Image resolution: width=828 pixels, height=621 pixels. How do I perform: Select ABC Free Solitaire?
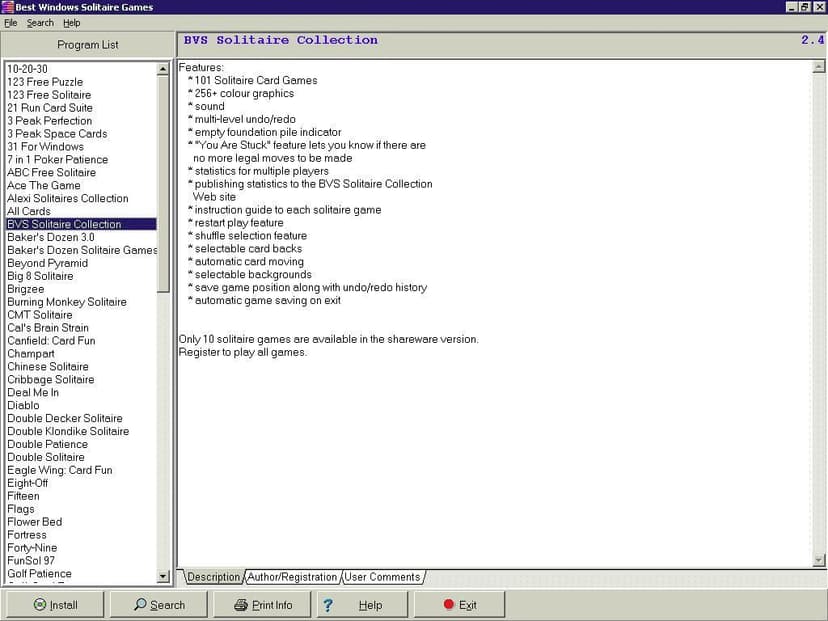pyautogui.click(x=81, y=172)
